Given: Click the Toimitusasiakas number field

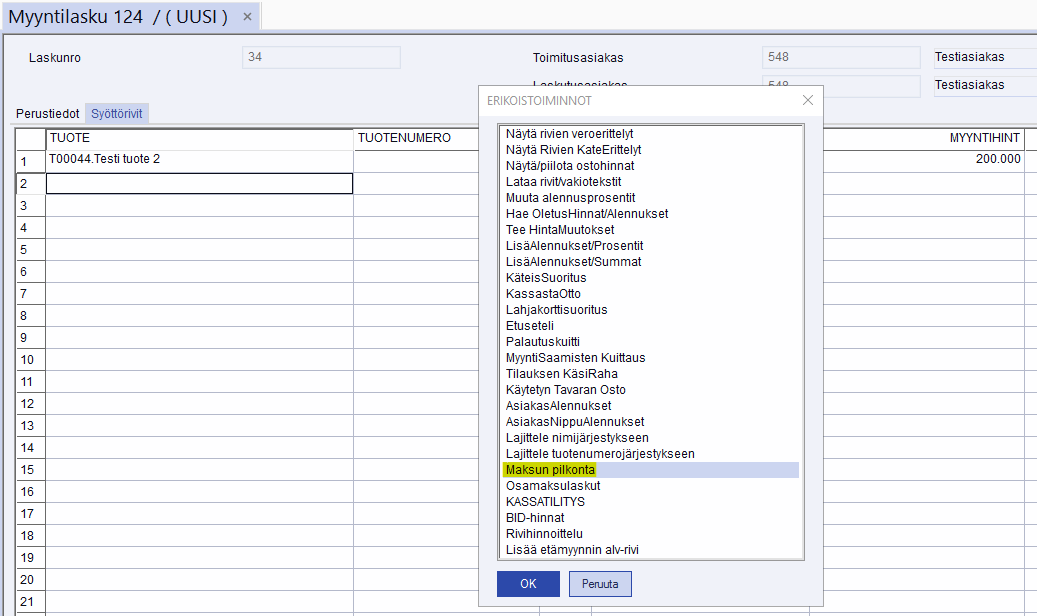Looking at the screenshot, I should [840, 58].
